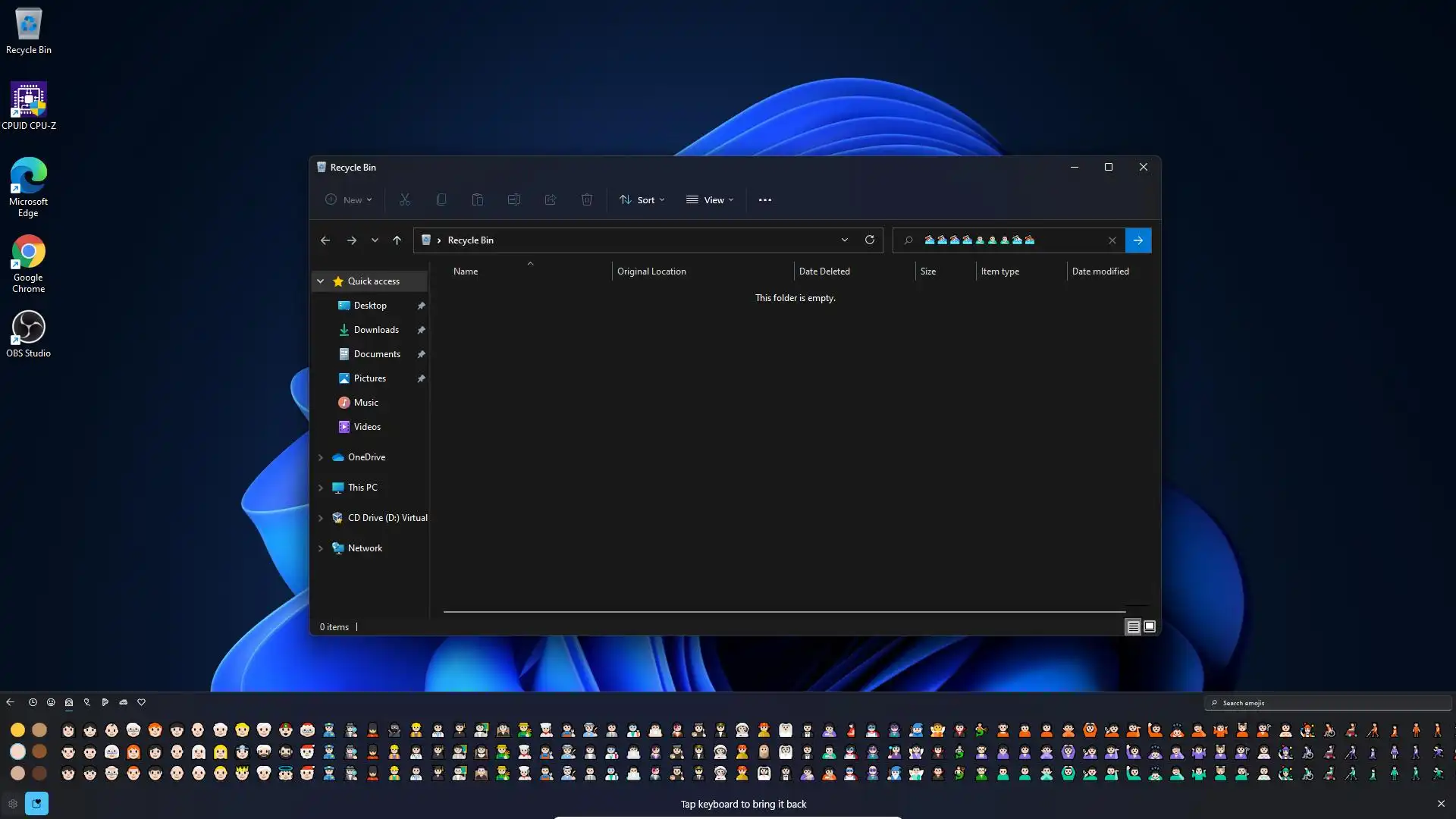Click the Search emojis input field
The height and width of the screenshot is (819, 1456).
click(1327, 703)
